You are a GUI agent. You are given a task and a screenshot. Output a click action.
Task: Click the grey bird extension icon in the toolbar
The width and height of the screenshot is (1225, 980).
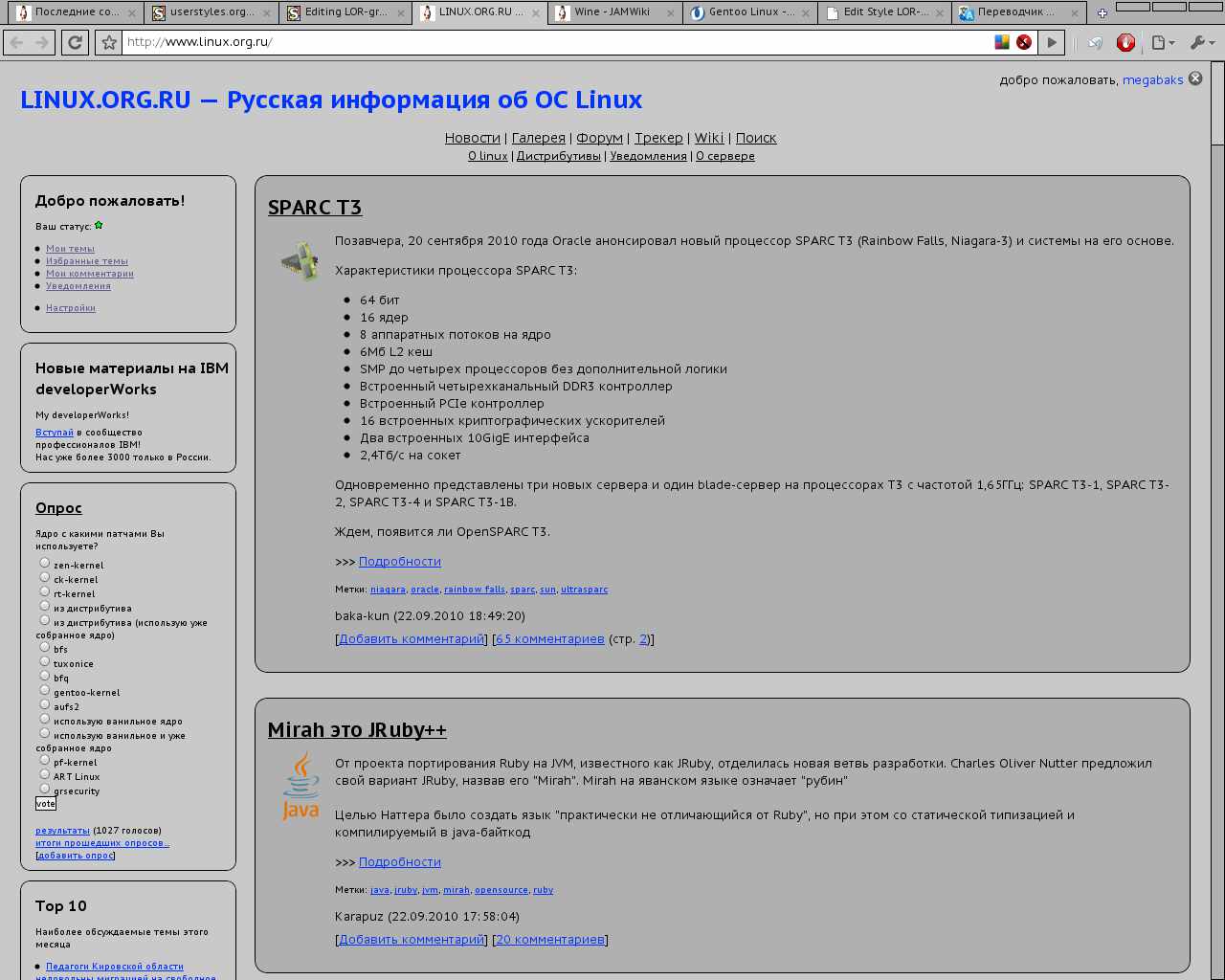[x=1096, y=42]
